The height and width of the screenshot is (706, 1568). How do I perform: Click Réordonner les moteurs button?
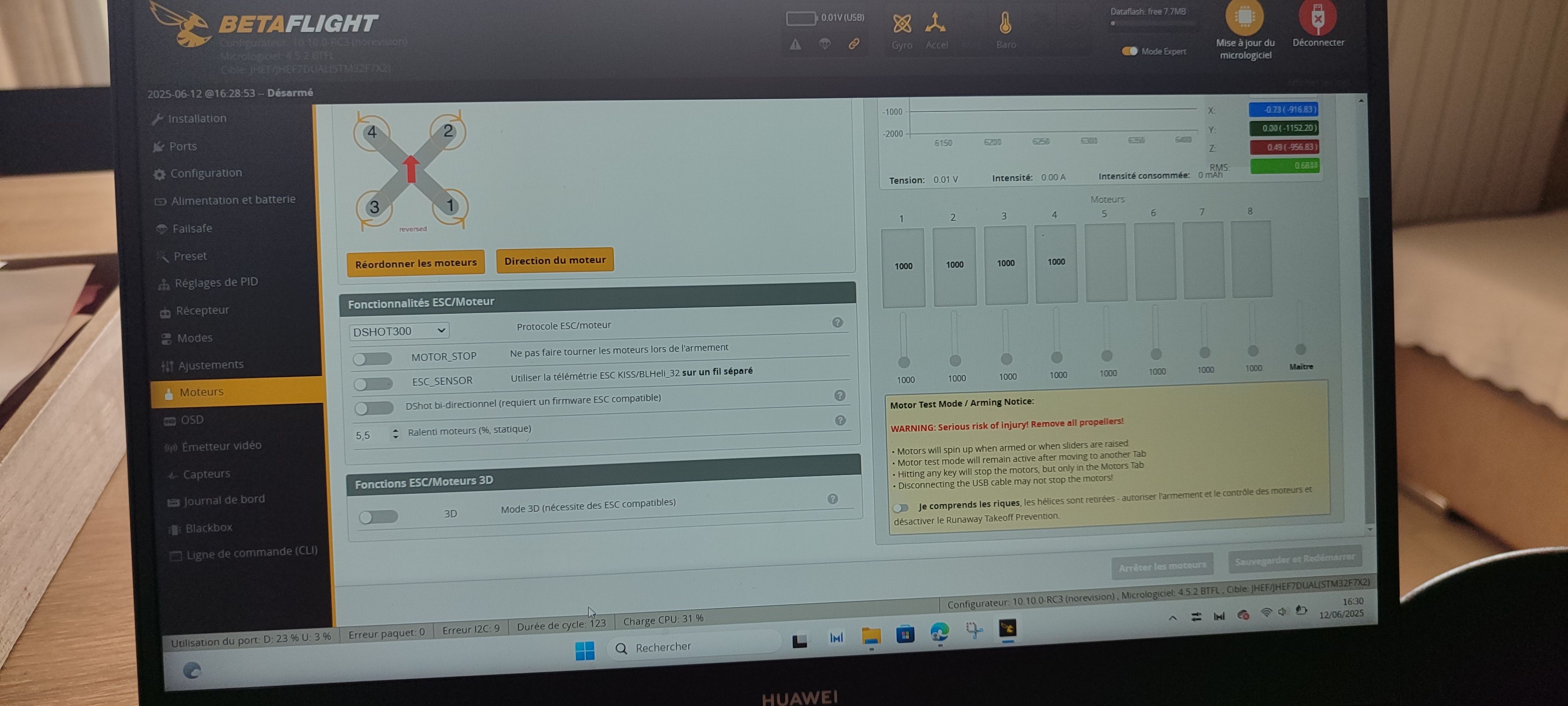coord(416,263)
